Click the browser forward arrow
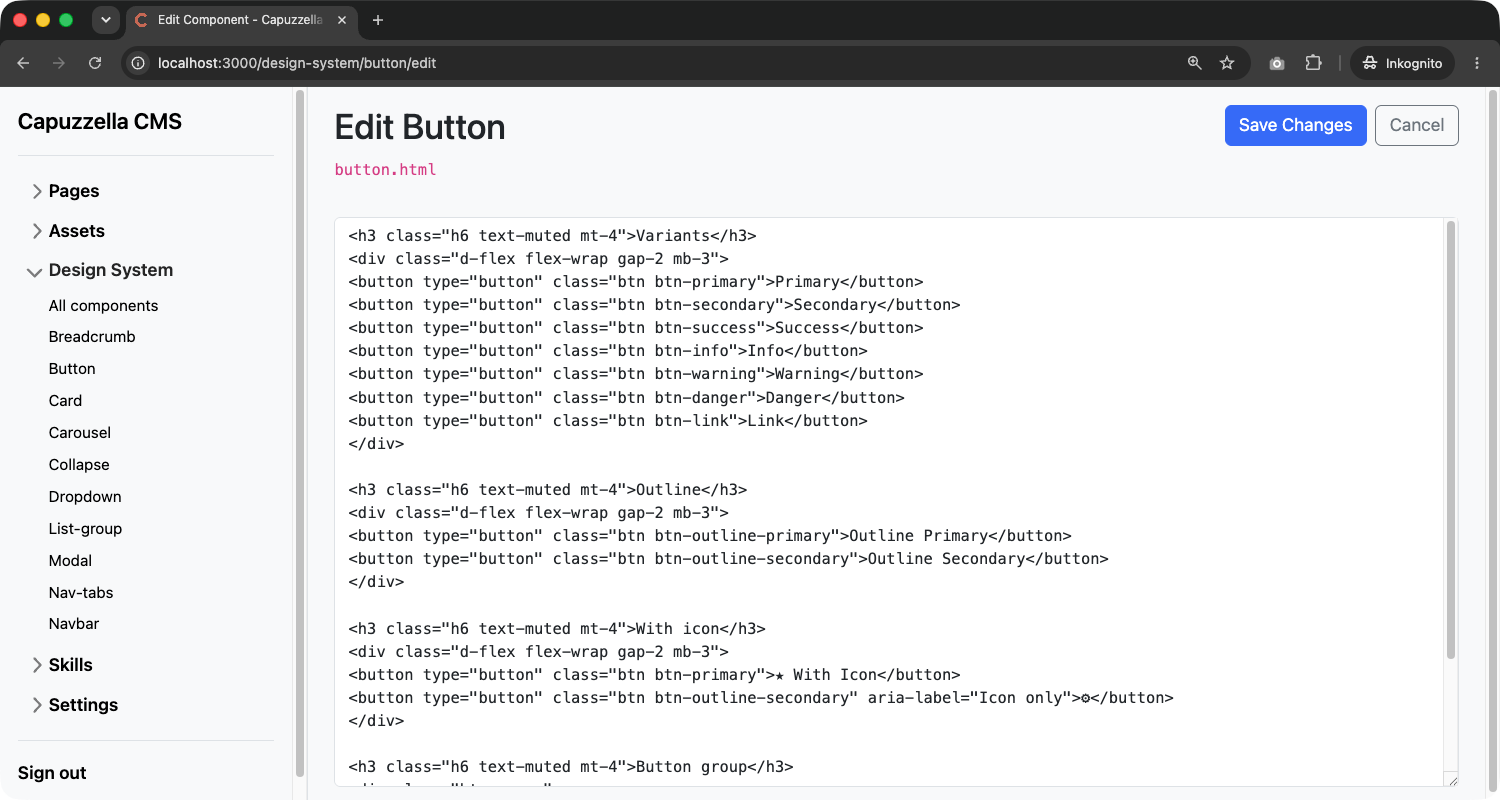Viewport: 1500px width, 800px height. [x=59, y=63]
